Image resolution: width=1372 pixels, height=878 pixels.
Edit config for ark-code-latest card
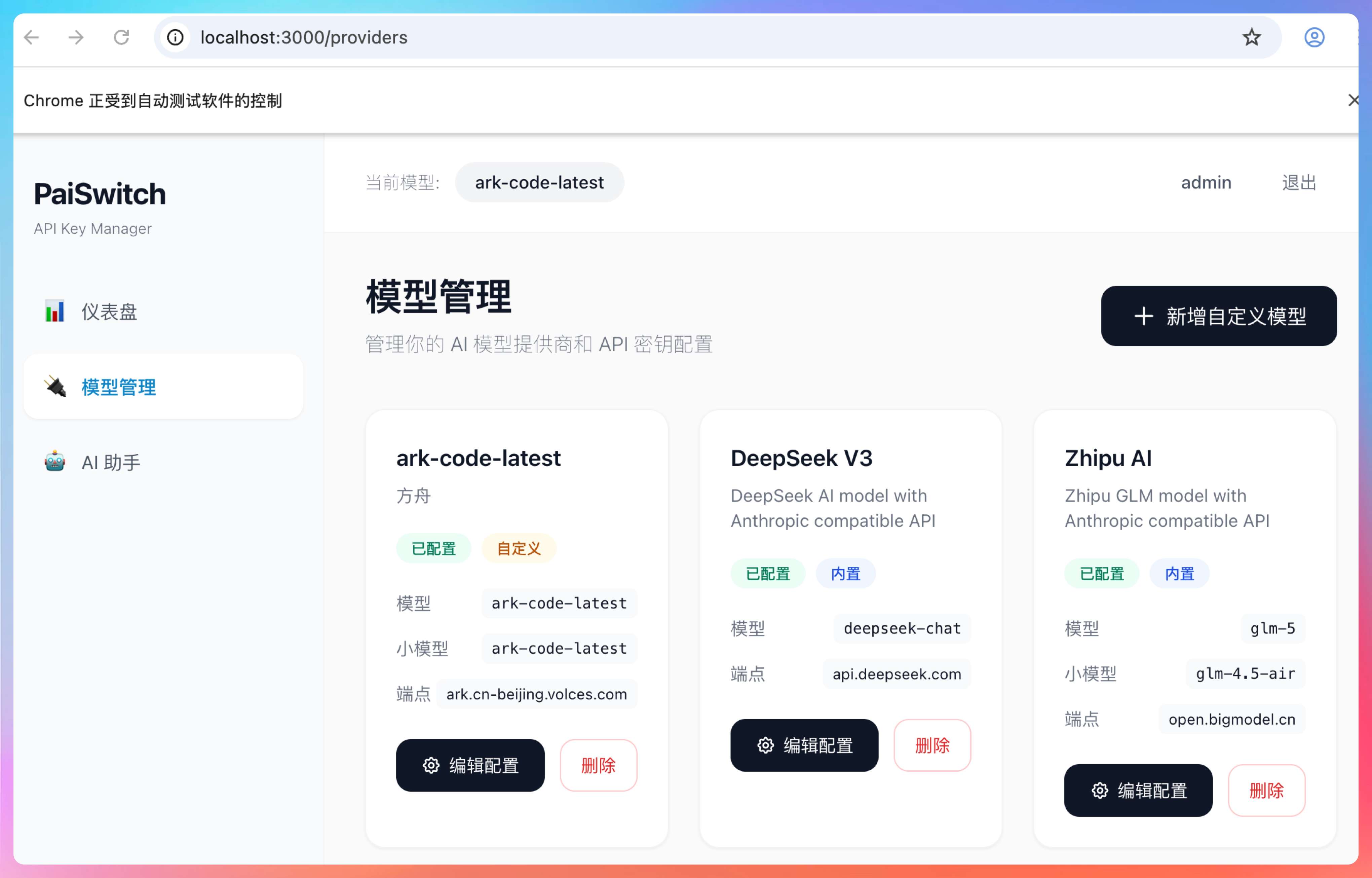pos(470,765)
